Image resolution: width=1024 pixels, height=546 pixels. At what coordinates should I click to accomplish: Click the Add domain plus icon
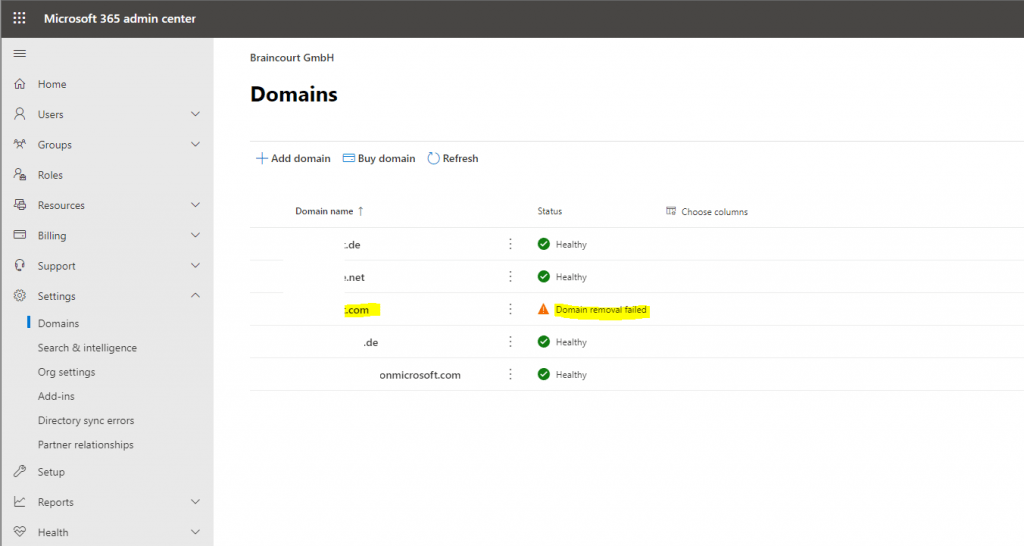point(261,158)
